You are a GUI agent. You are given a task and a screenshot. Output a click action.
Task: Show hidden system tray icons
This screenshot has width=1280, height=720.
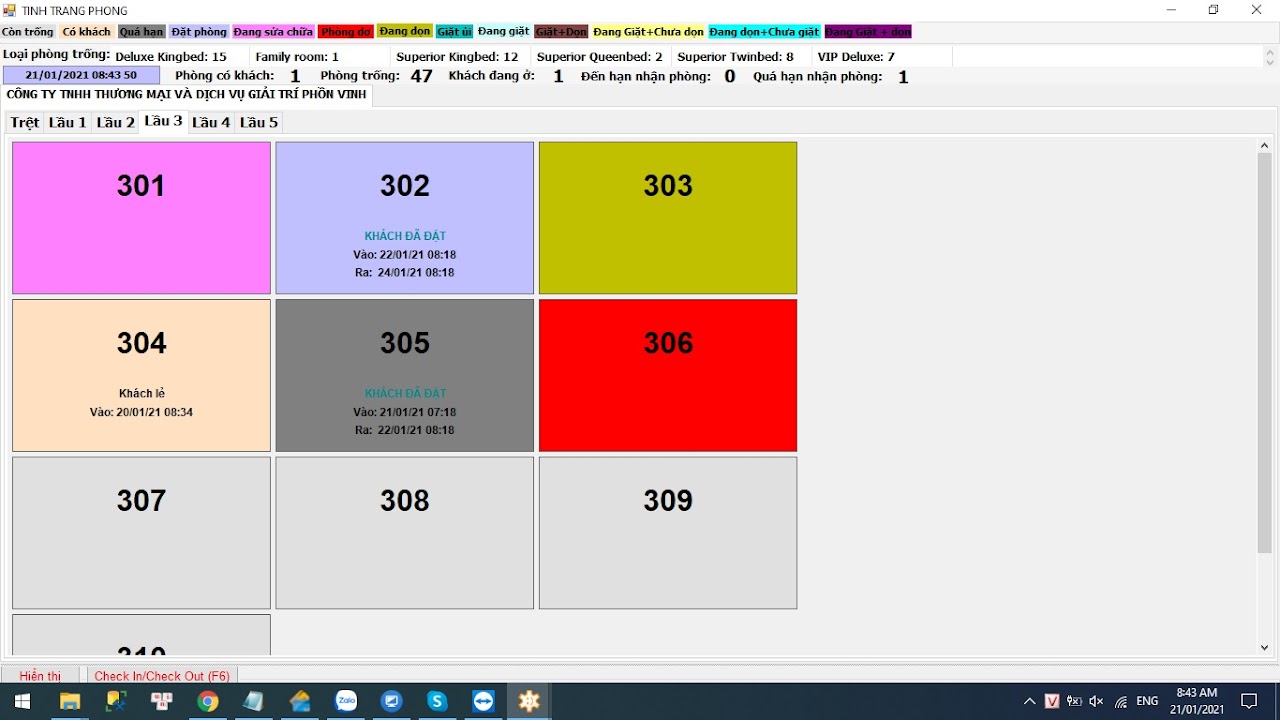point(1029,701)
